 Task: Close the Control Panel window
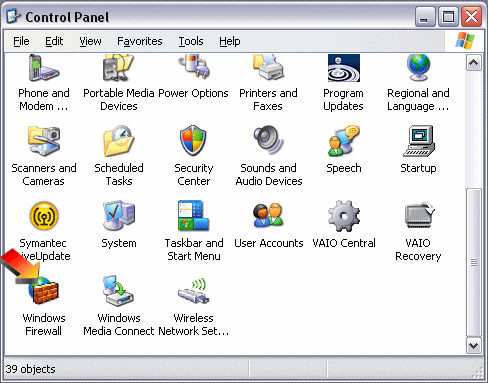pyautogui.click(x=472, y=16)
